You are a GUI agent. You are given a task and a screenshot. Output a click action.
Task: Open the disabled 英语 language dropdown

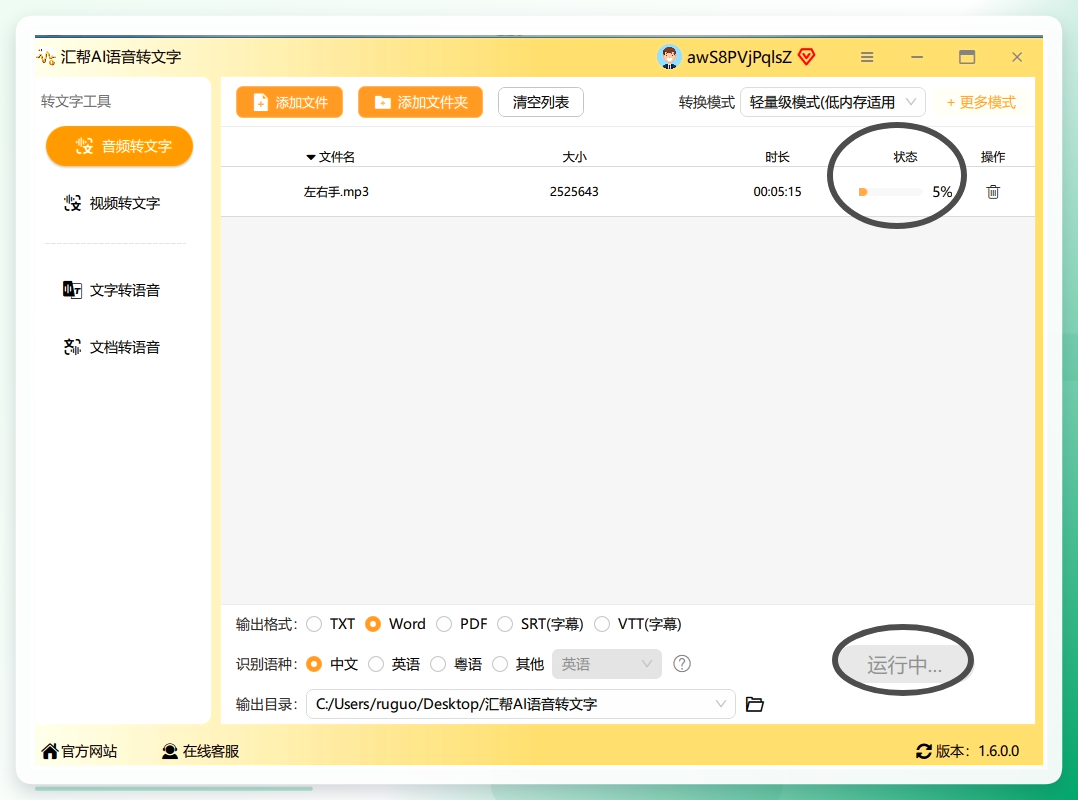tap(606, 664)
